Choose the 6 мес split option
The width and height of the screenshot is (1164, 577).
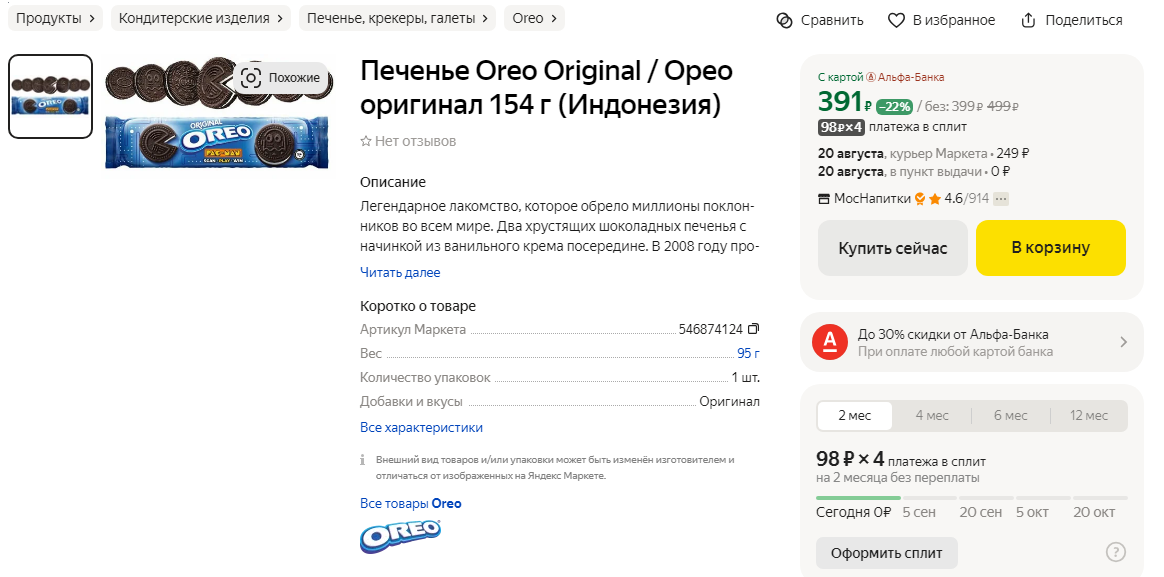pos(1011,416)
